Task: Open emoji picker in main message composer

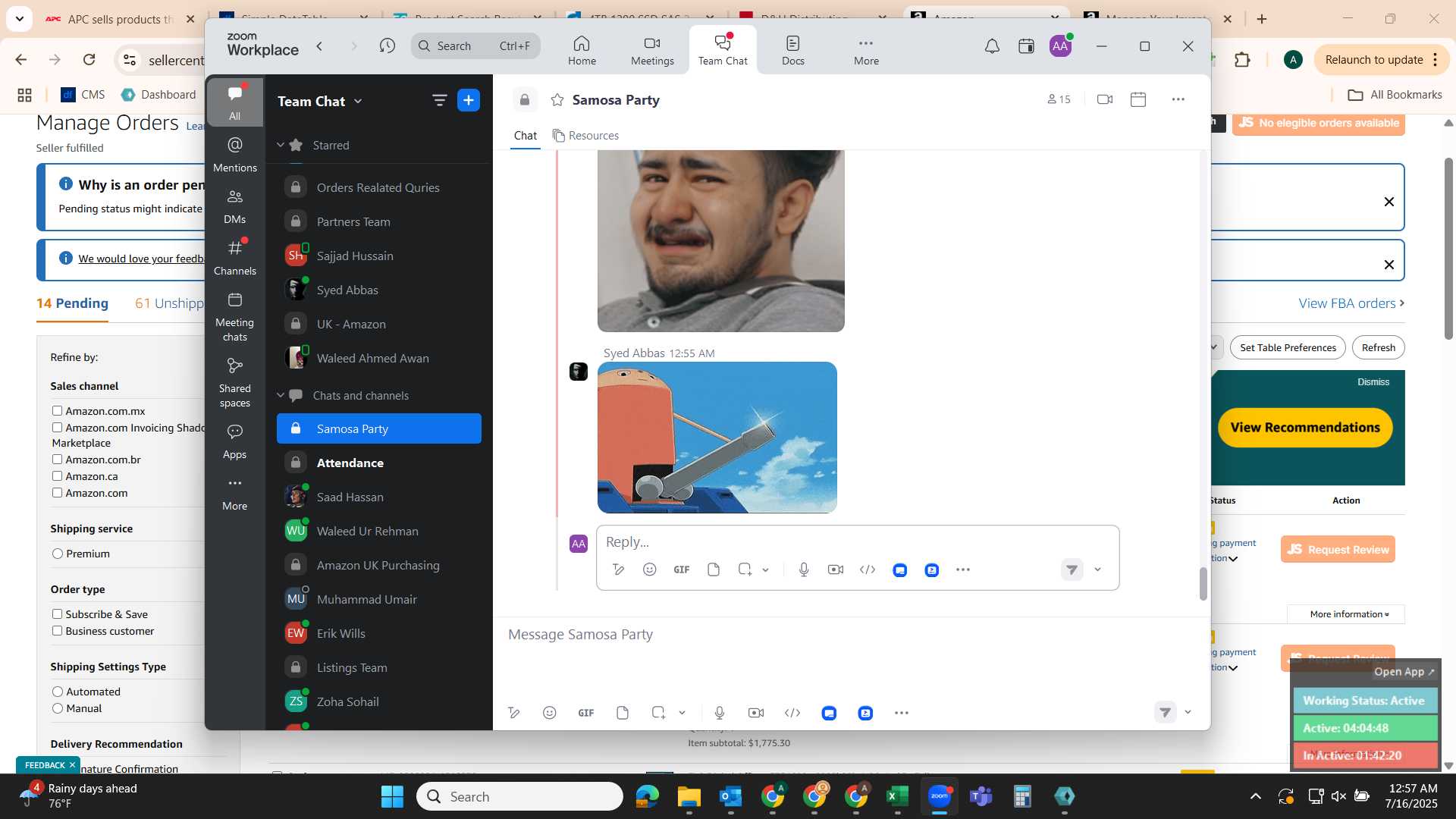Action: pos(550,713)
